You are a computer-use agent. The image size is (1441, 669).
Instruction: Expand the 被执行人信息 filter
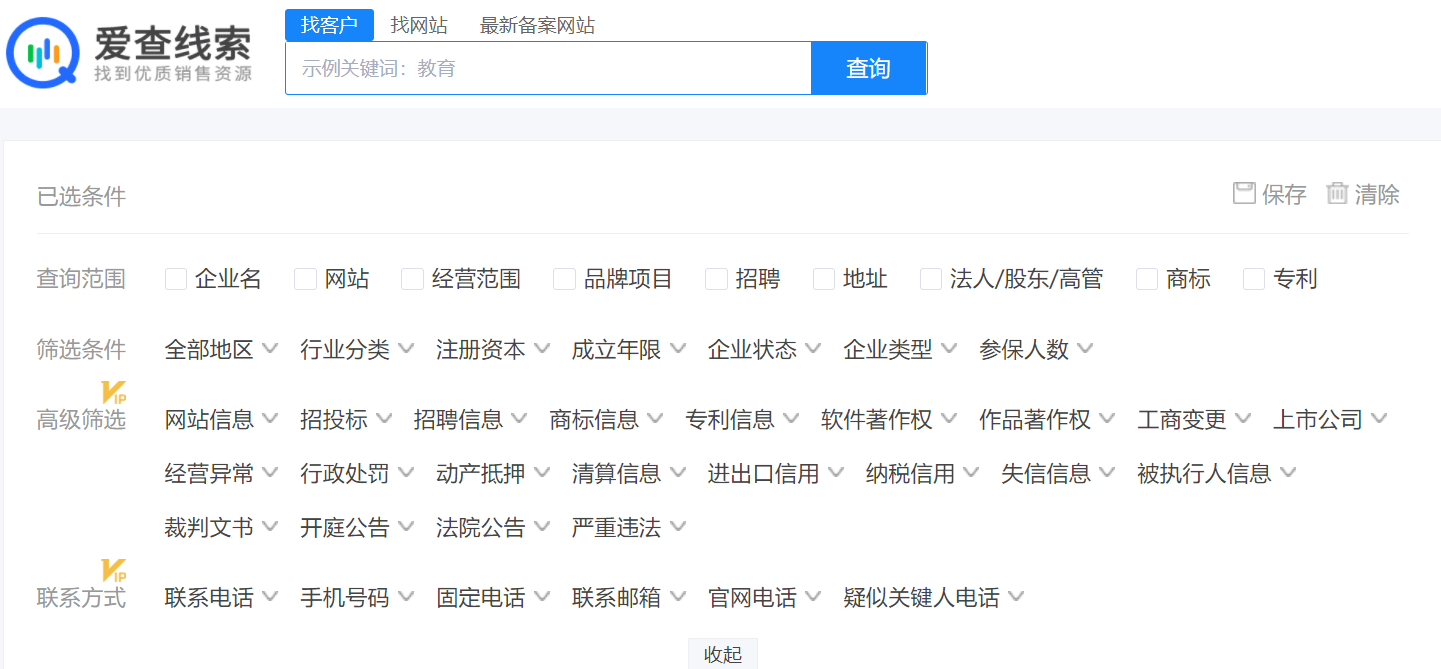click(1217, 473)
